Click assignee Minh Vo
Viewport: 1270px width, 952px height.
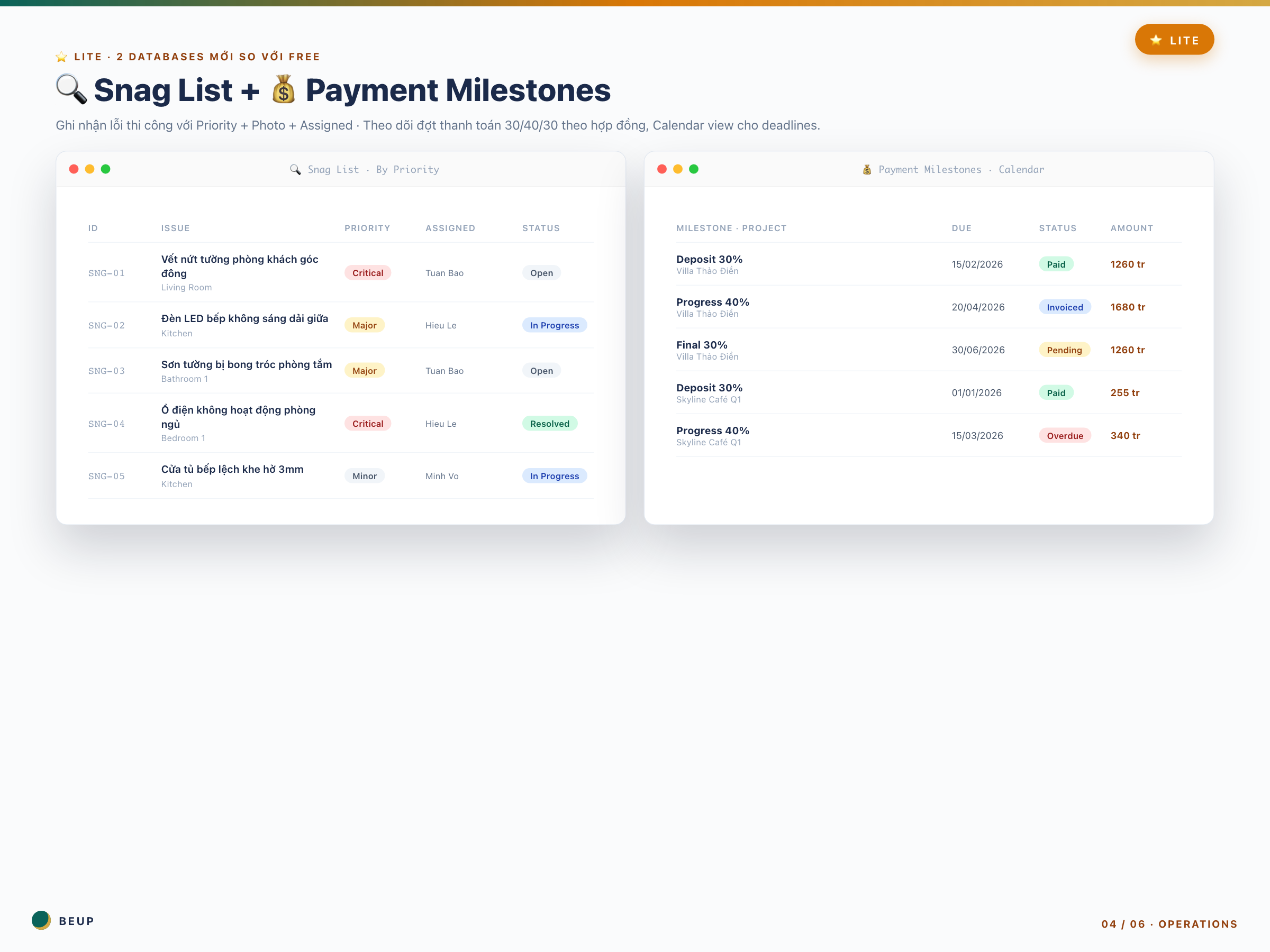point(442,477)
